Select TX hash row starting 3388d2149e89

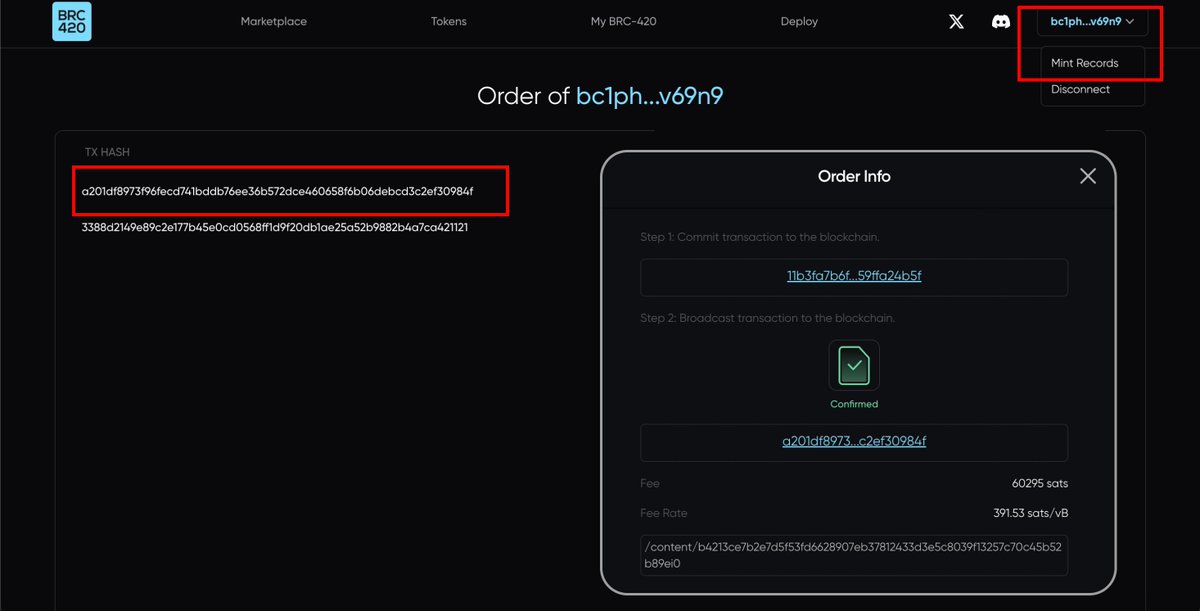275,227
